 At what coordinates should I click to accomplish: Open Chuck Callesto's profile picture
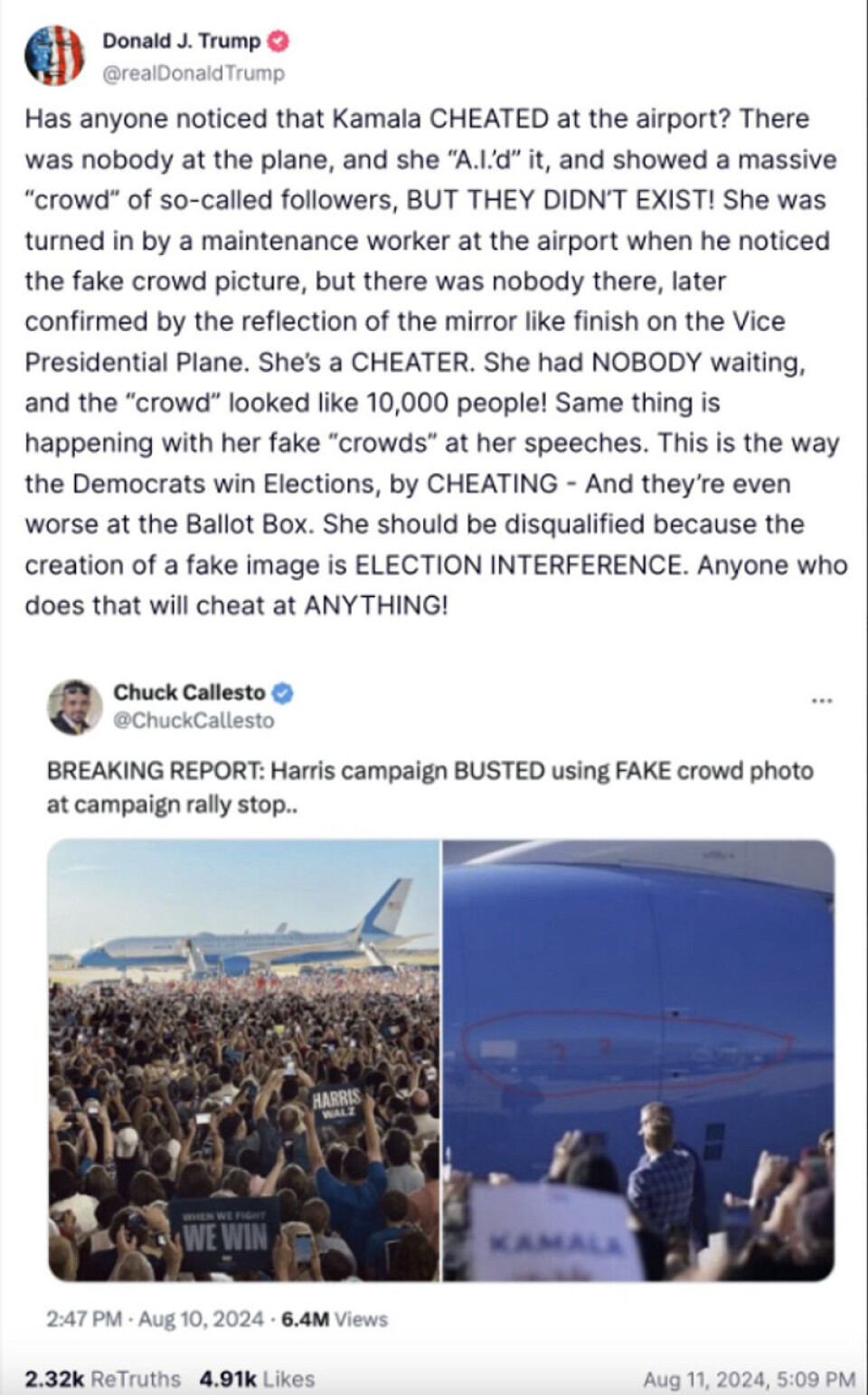[74, 706]
